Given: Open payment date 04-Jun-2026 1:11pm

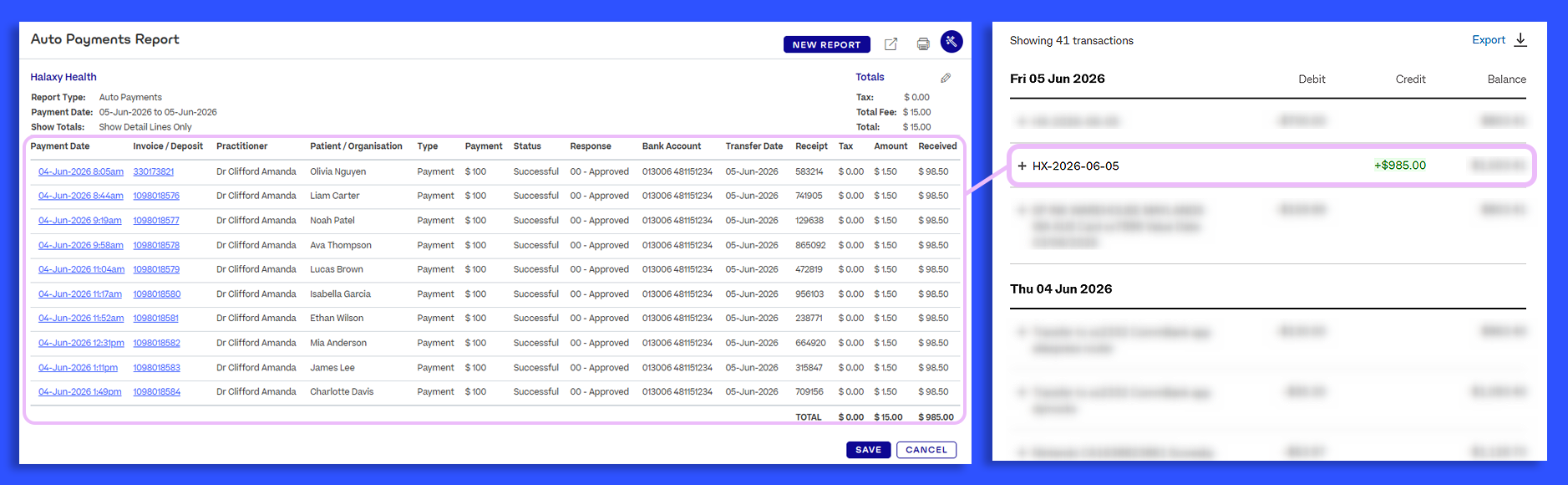Looking at the screenshot, I should click(79, 368).
